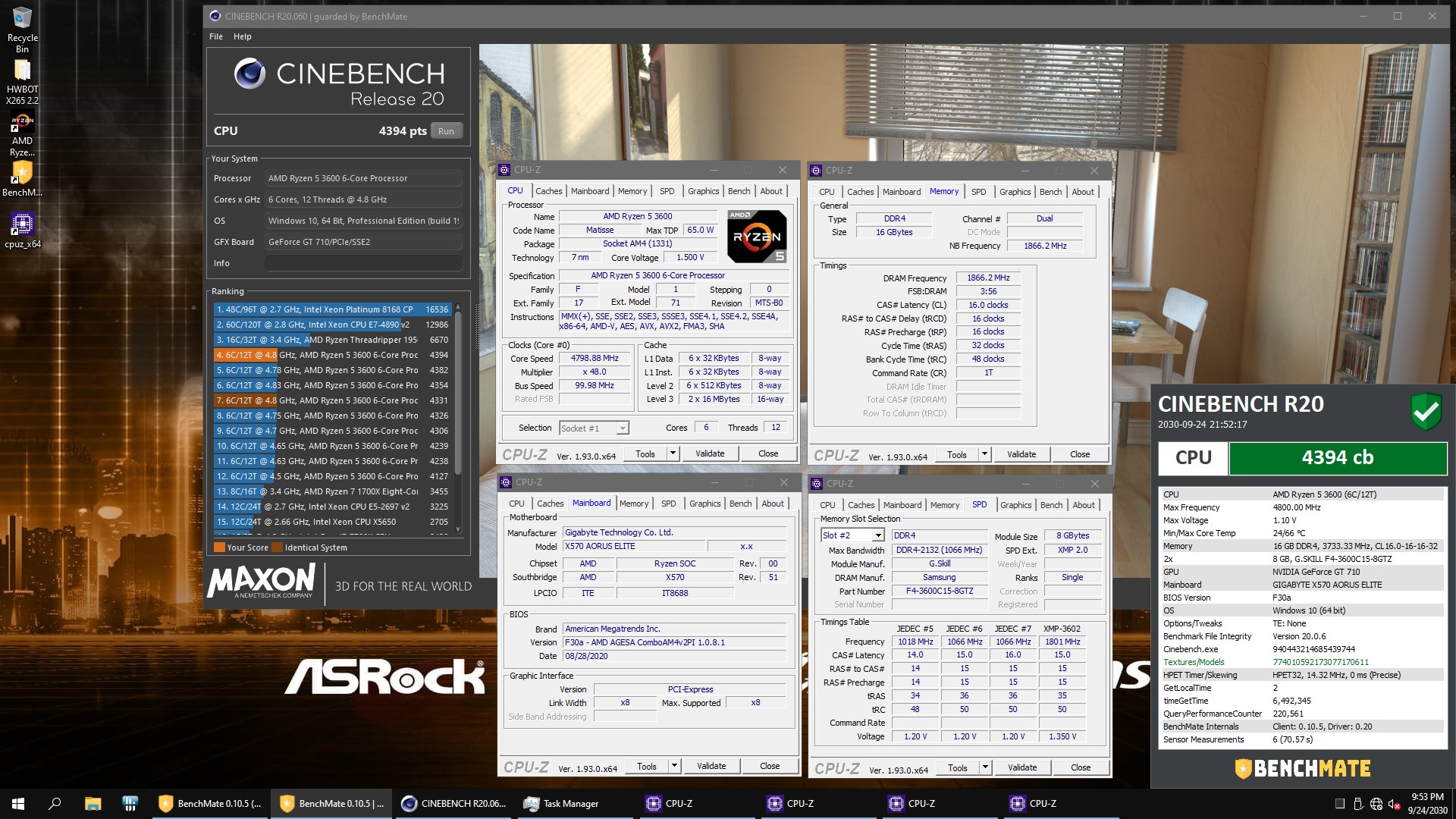This screenshot has height=819, width=1456.
Task: Click the Cinebench ranking list scrollbar
Action: click(x=457, y=417)
